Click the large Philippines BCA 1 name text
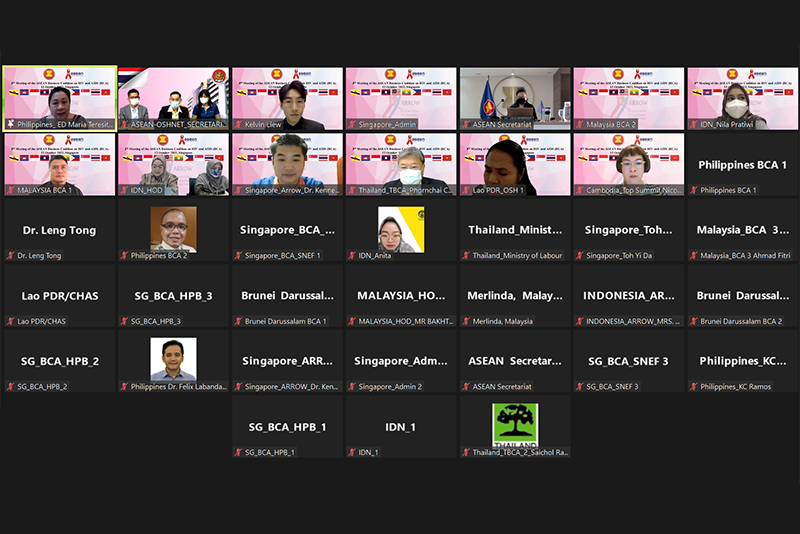The image size is (800, 534). 742,164
